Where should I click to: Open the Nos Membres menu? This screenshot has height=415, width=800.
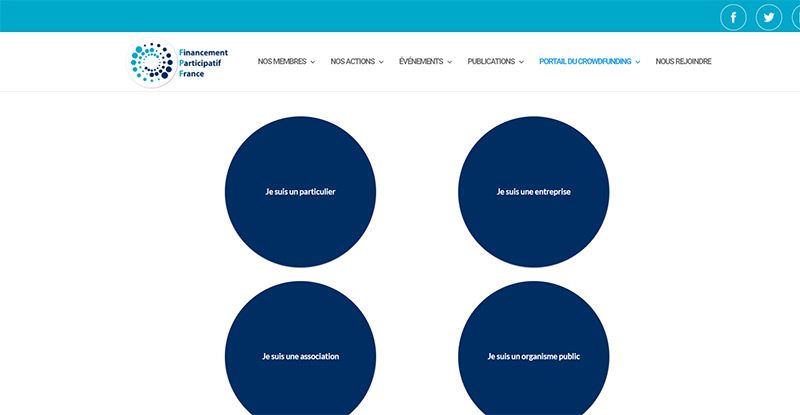[x=286, y=61]
